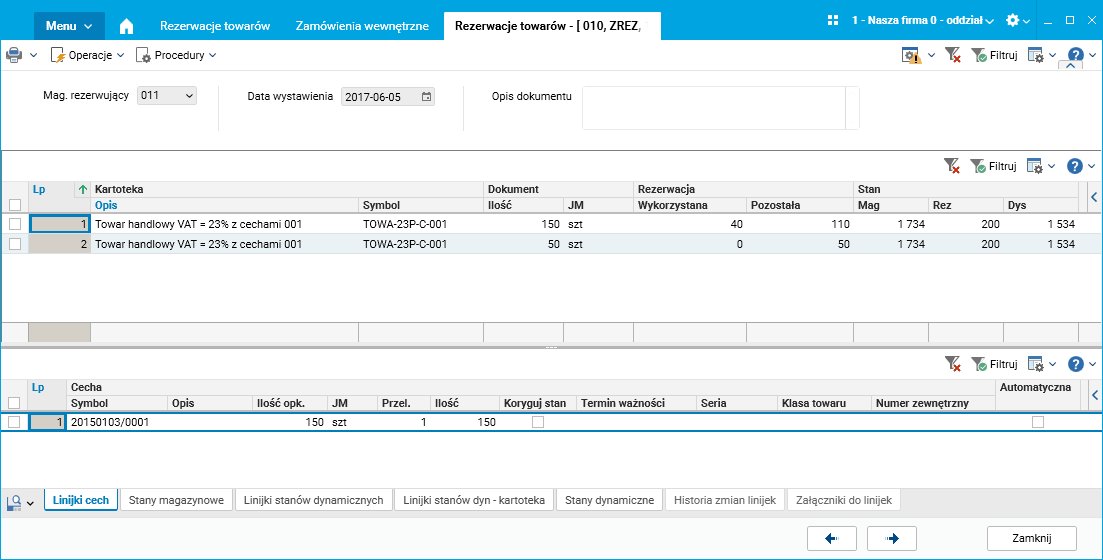Expand the print options arrow
Screen dimensions: 1103x560
point(33,56)
